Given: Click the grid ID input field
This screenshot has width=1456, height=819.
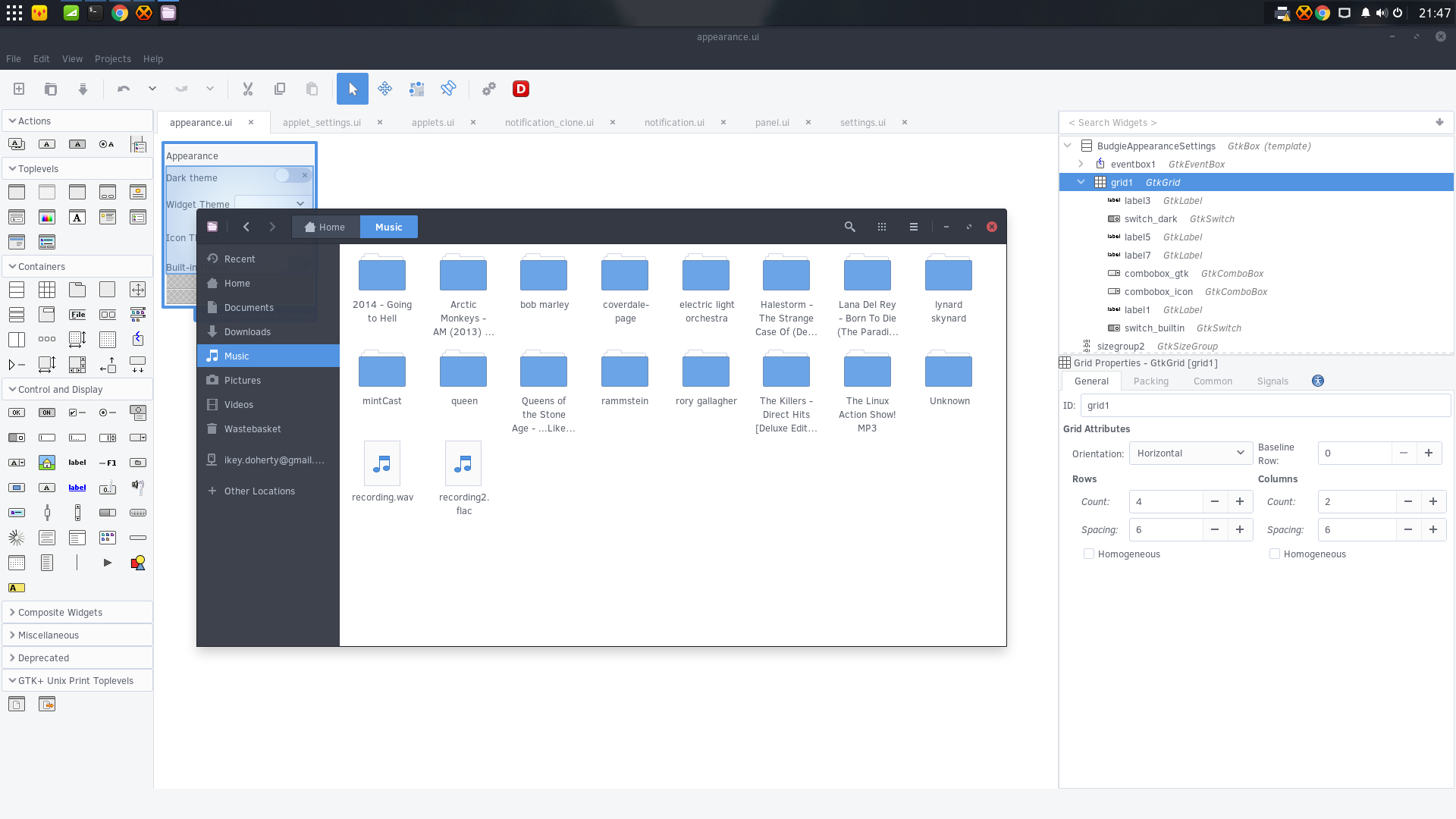Looking at the screenshot, I should click(1265, 406).
